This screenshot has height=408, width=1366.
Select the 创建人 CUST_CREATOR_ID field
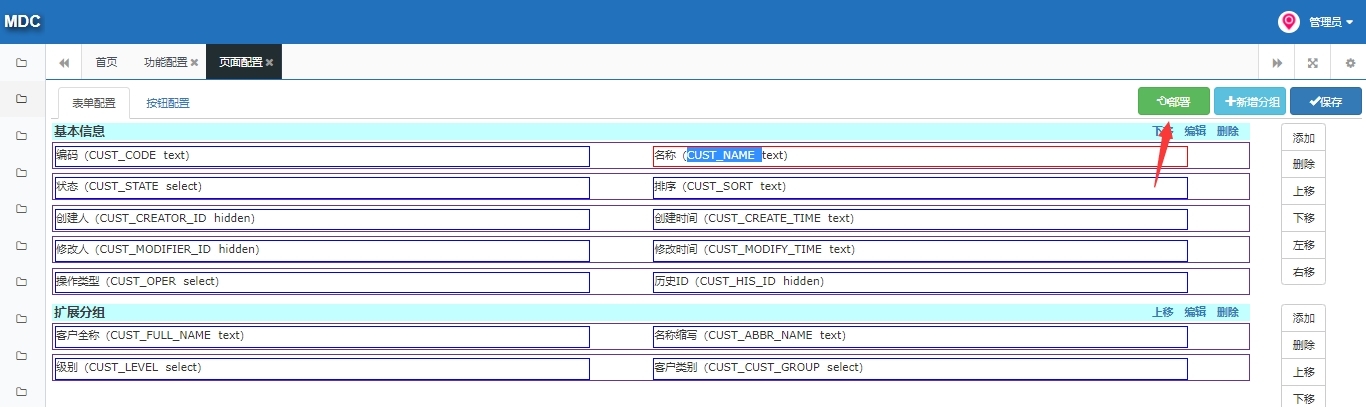click(x=321, y=219)
